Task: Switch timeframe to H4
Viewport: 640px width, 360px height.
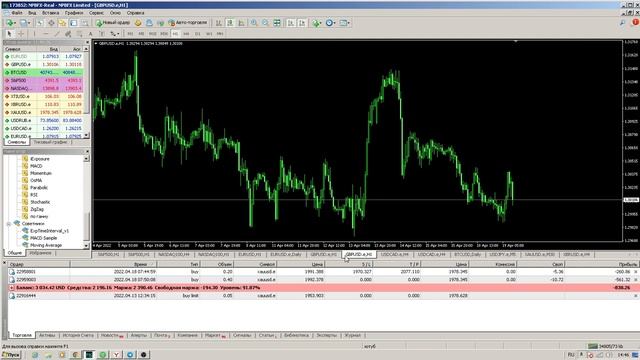Action: (x=186, y=33)
